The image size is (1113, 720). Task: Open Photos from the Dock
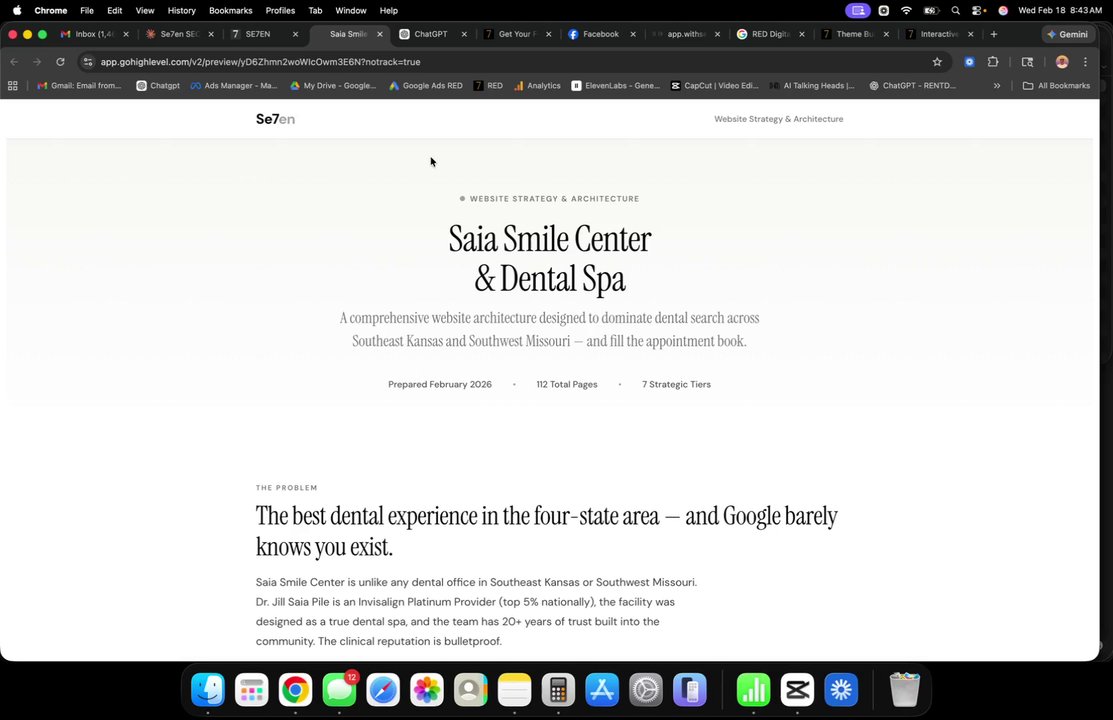427,689
